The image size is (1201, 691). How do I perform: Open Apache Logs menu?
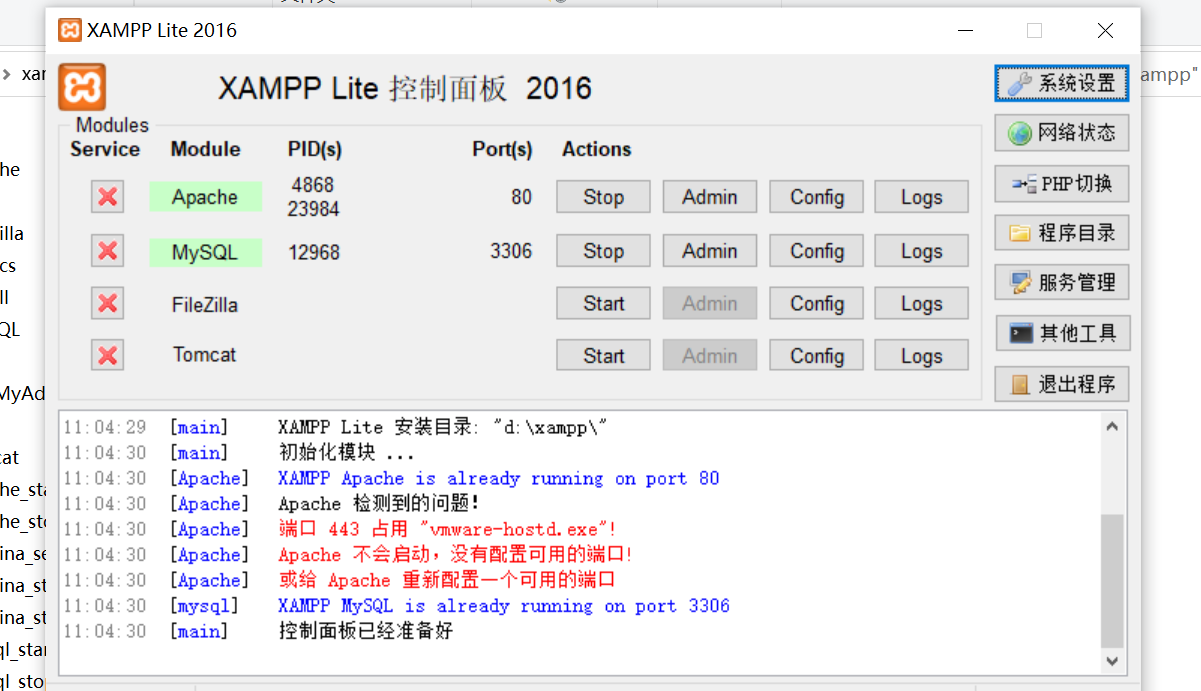coord(921,197)
